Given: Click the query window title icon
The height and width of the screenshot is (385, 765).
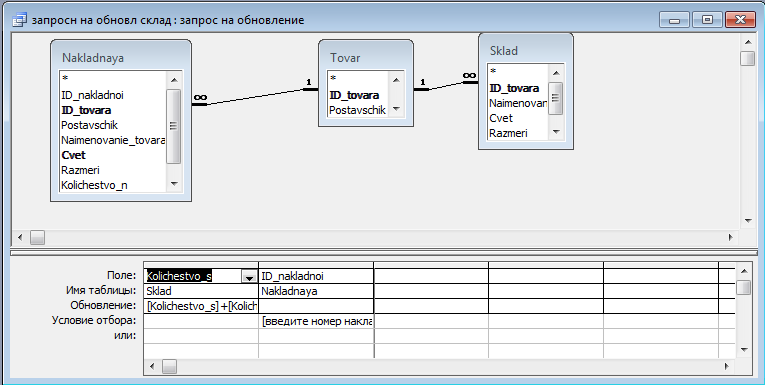Looking at the screenshot, I should click(19, 20).
